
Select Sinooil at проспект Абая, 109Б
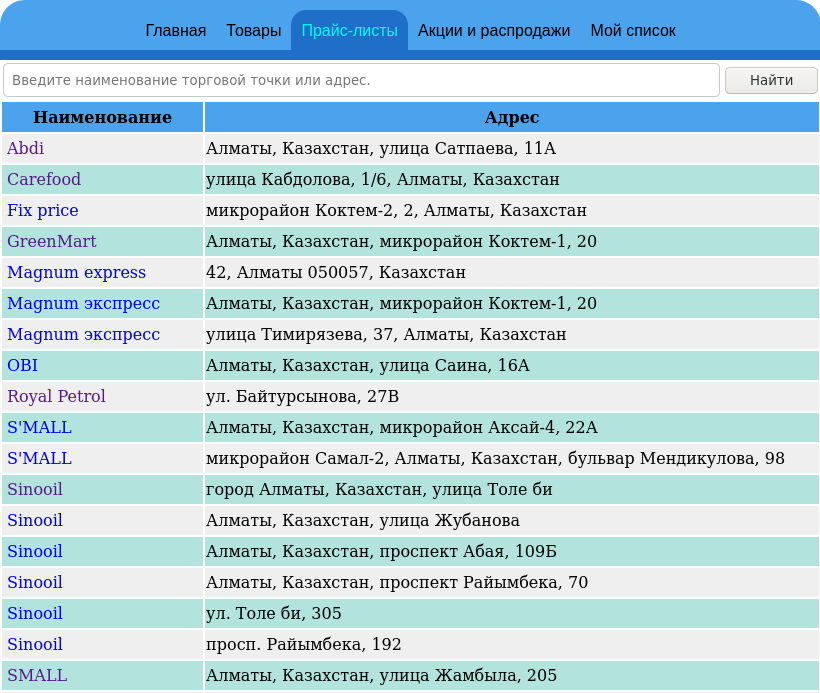35,552
